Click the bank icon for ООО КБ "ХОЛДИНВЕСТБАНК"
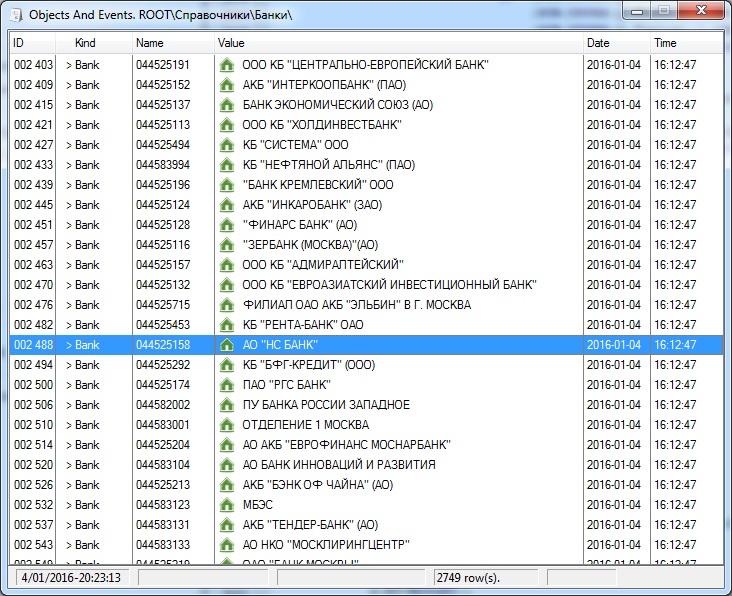The width and height of the screenshot is (732, 596). click(226, 125)
